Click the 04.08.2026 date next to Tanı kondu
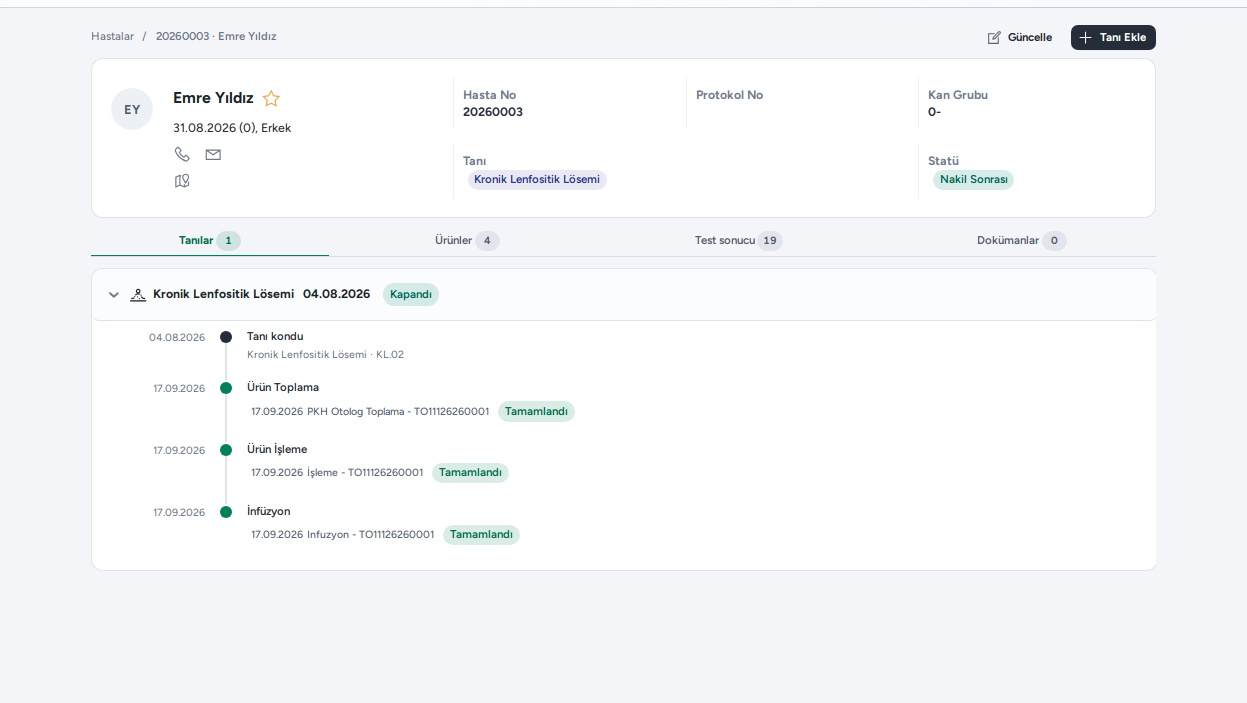1247x703 pixels. click(177, 338)
